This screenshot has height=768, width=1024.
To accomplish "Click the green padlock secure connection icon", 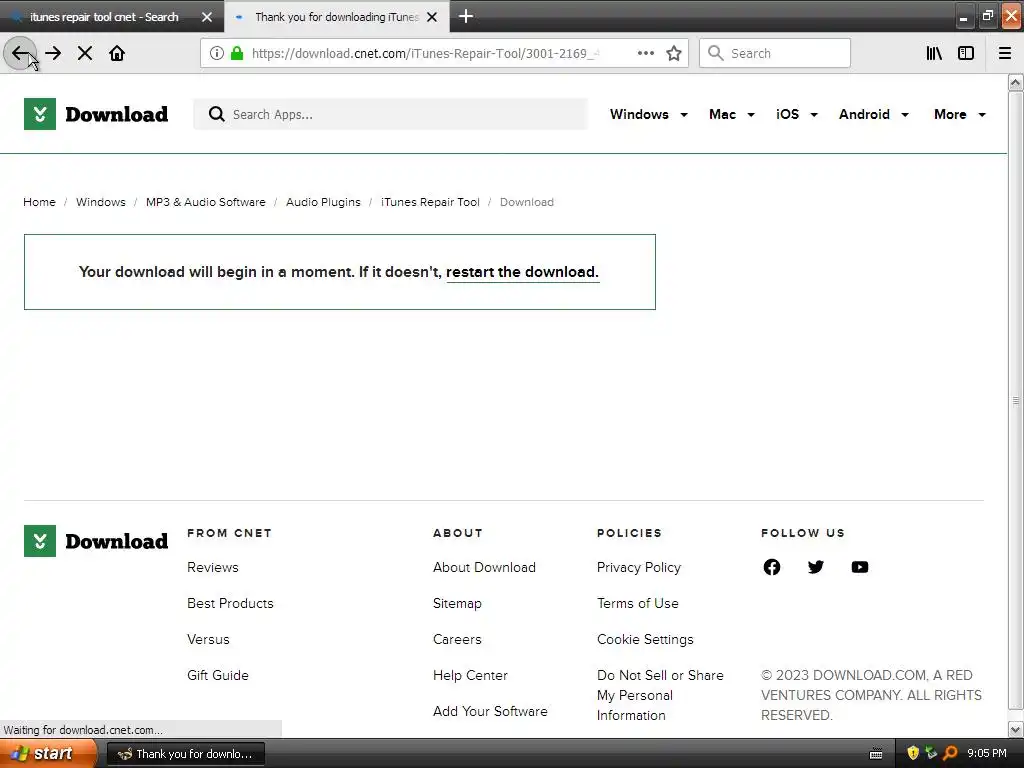I will pos(237,54).
